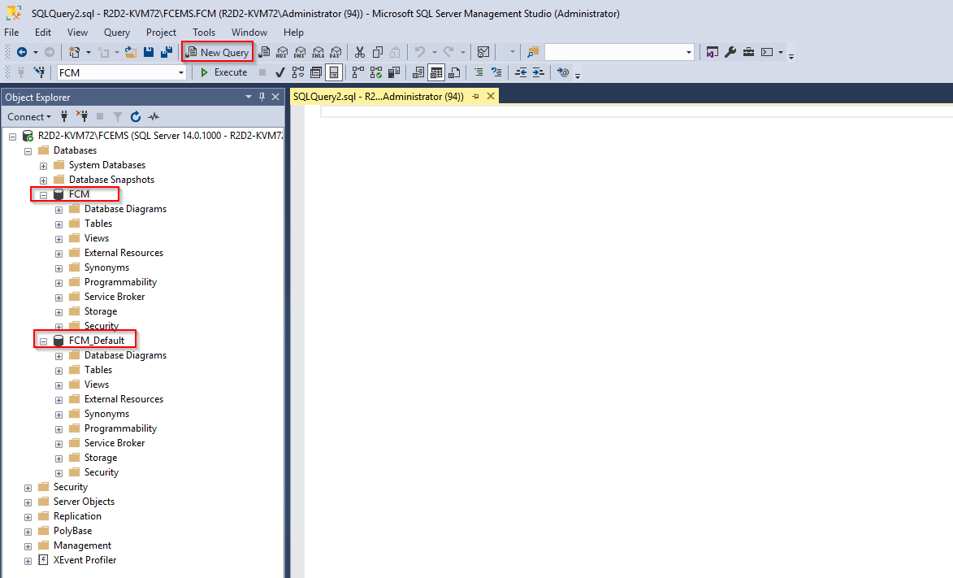Open the Tools menu
The image size is (953, 578).
[x=204, y=32]
